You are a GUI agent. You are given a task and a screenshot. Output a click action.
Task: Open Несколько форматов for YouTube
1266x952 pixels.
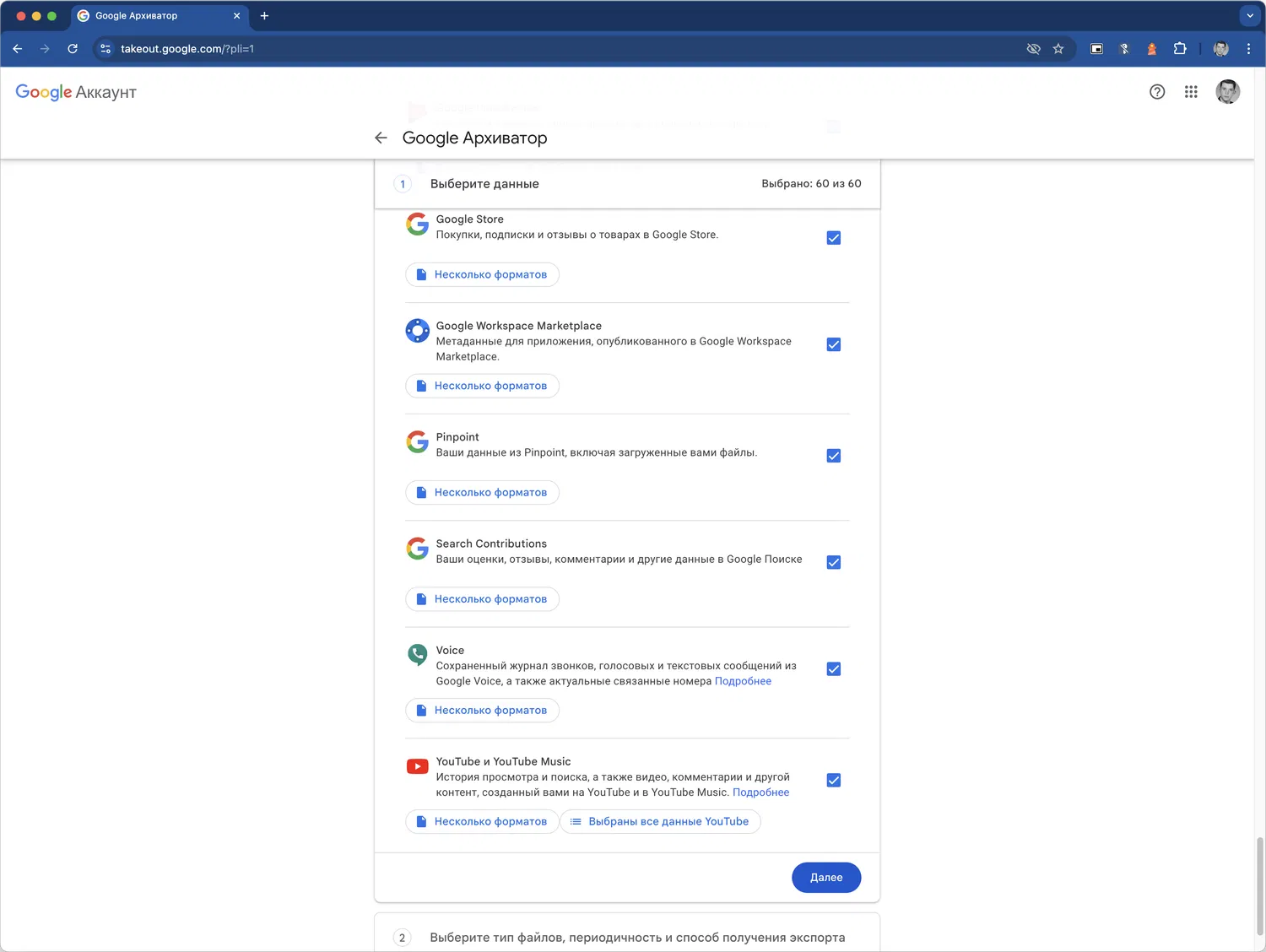click(x=483, y=822)
